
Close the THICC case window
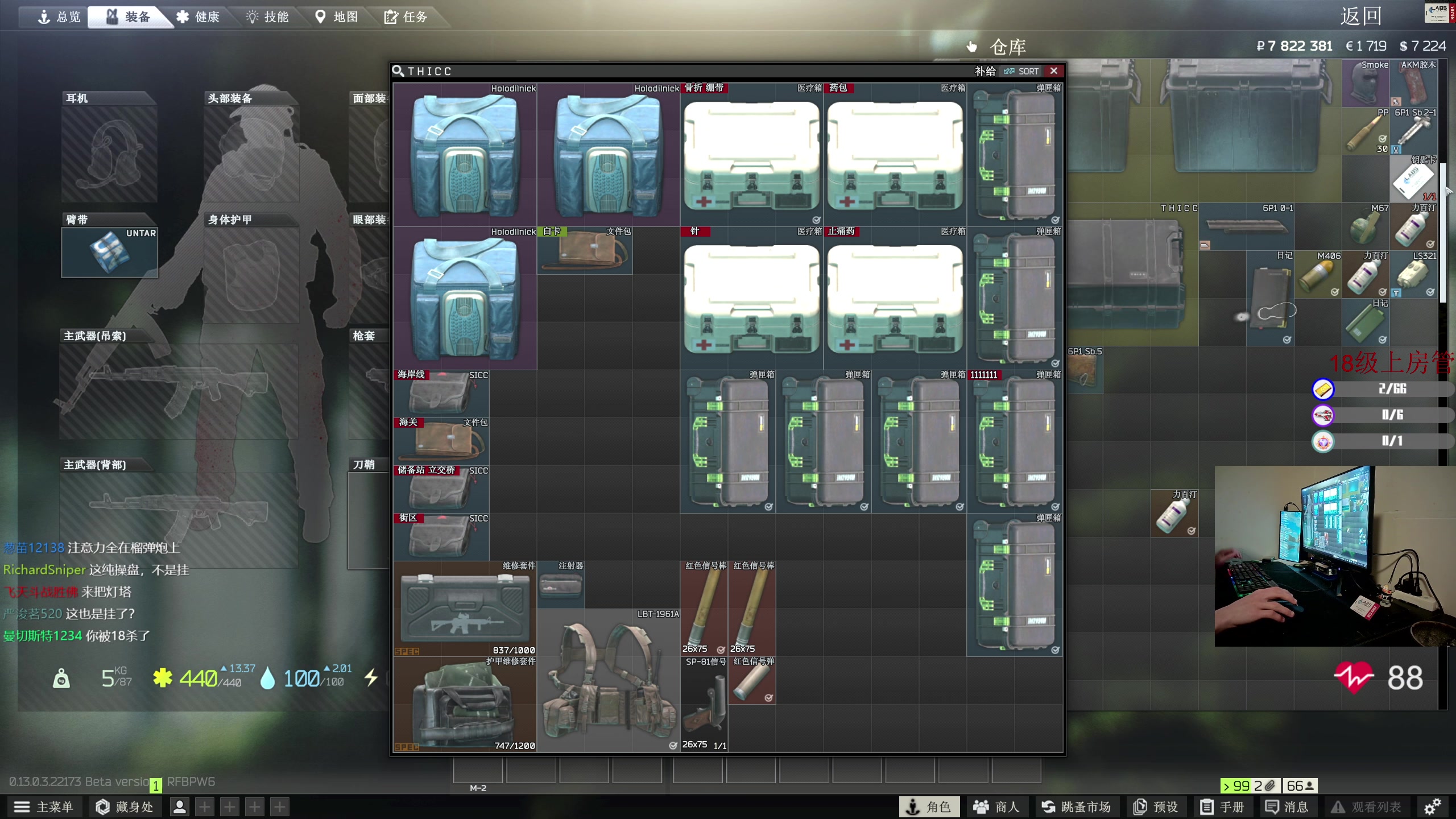(x=1054, y=71)
